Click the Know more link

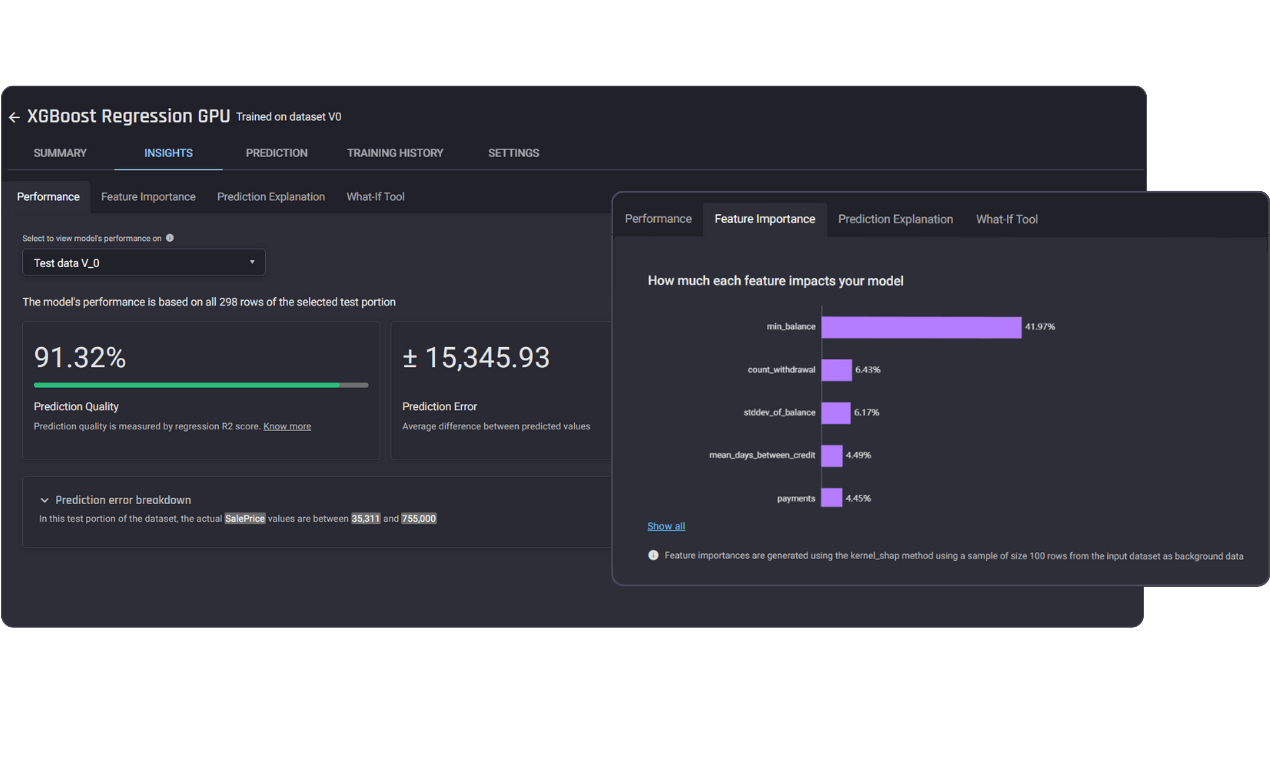287,426
